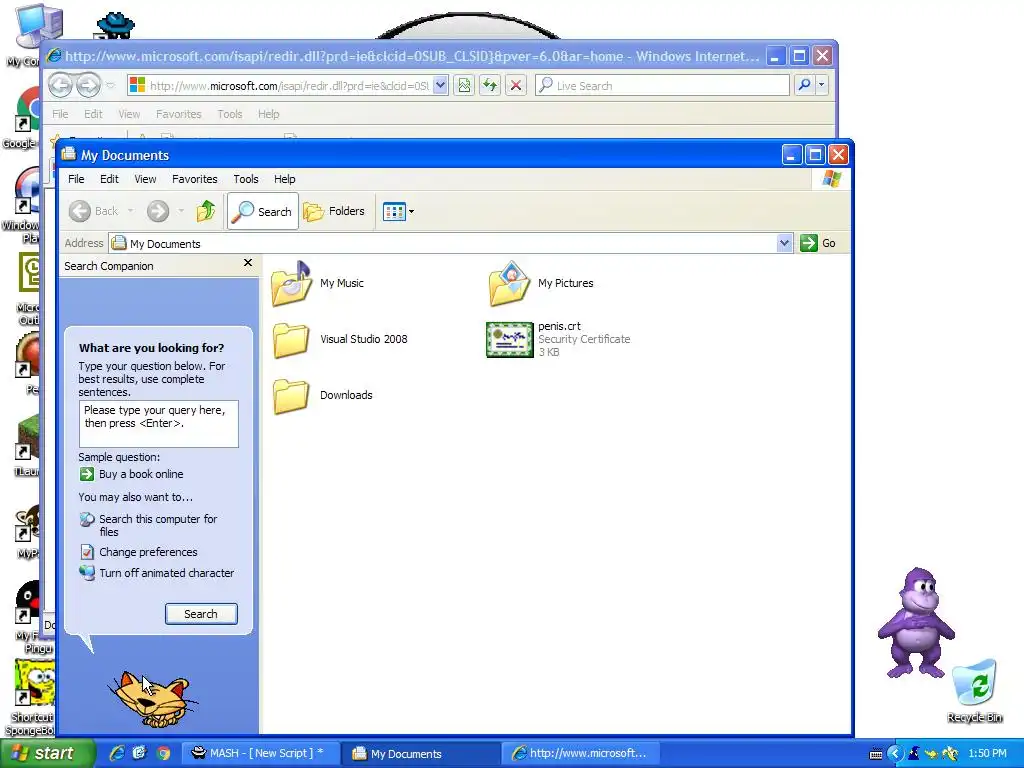The height and width of the screenshot is (768, 1024).
Task: Click the Recycle Bin desktop icon
Action: point(974,691)
